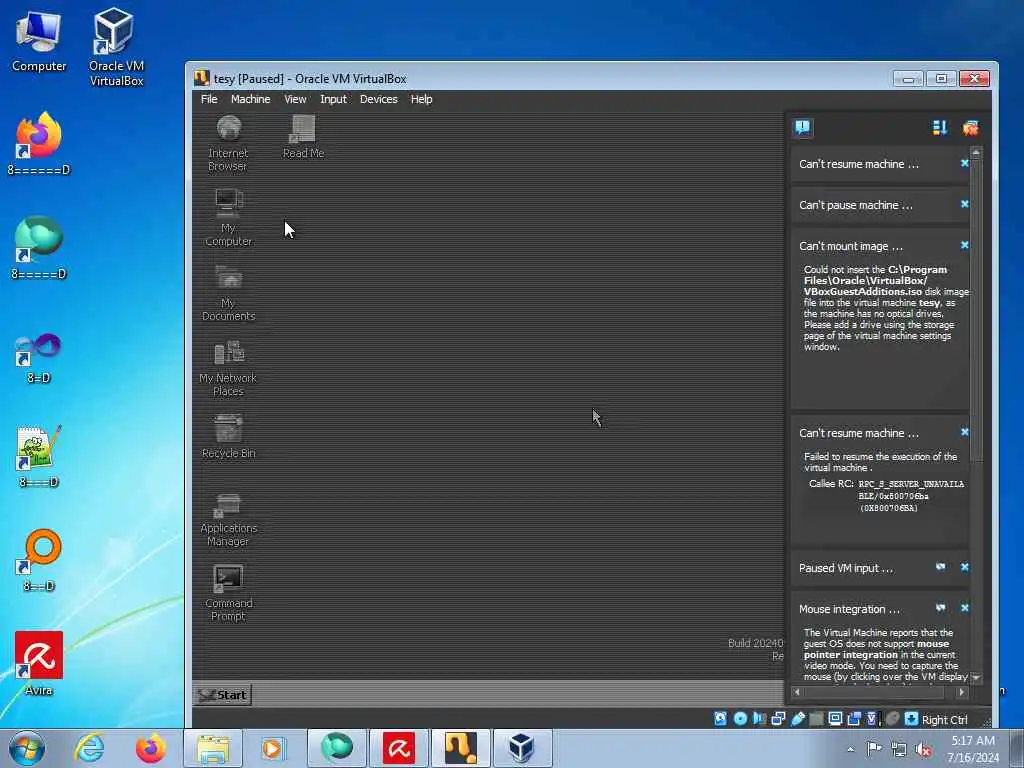Click the delete finished notifications icon

pos(970,127)
